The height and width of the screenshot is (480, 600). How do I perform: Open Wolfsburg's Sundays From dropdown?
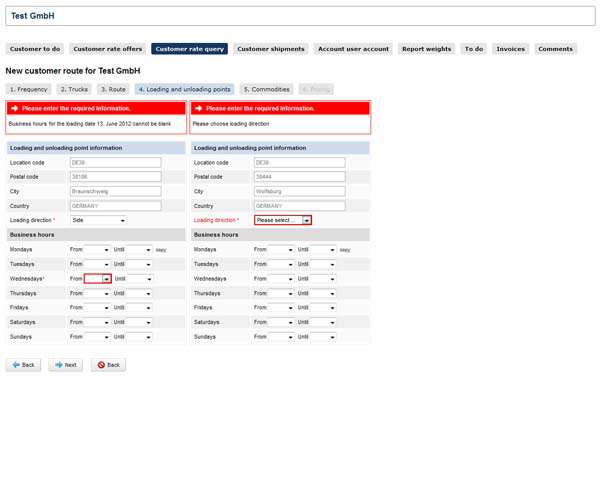coord(281,337)
